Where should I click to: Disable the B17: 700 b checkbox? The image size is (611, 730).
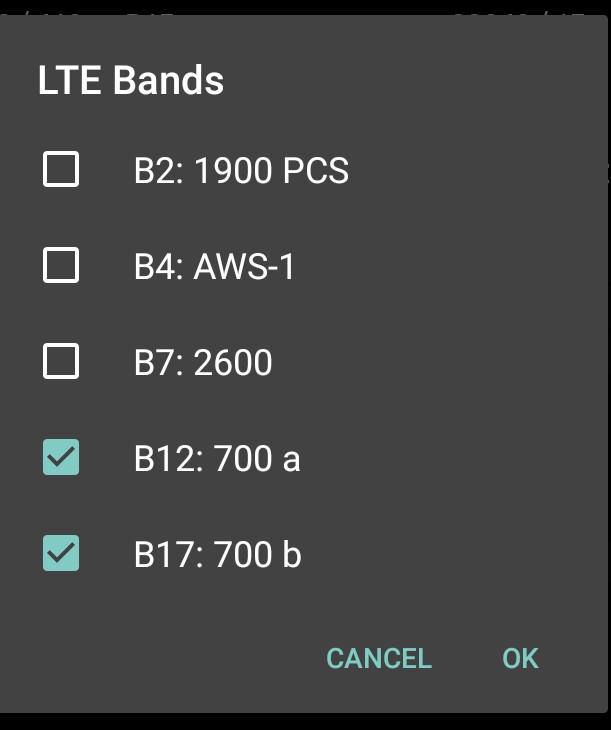[61, 553]
